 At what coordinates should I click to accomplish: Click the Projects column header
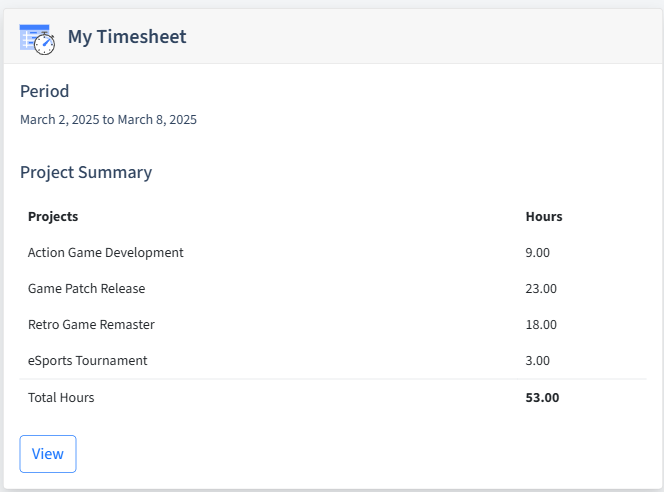53,216
